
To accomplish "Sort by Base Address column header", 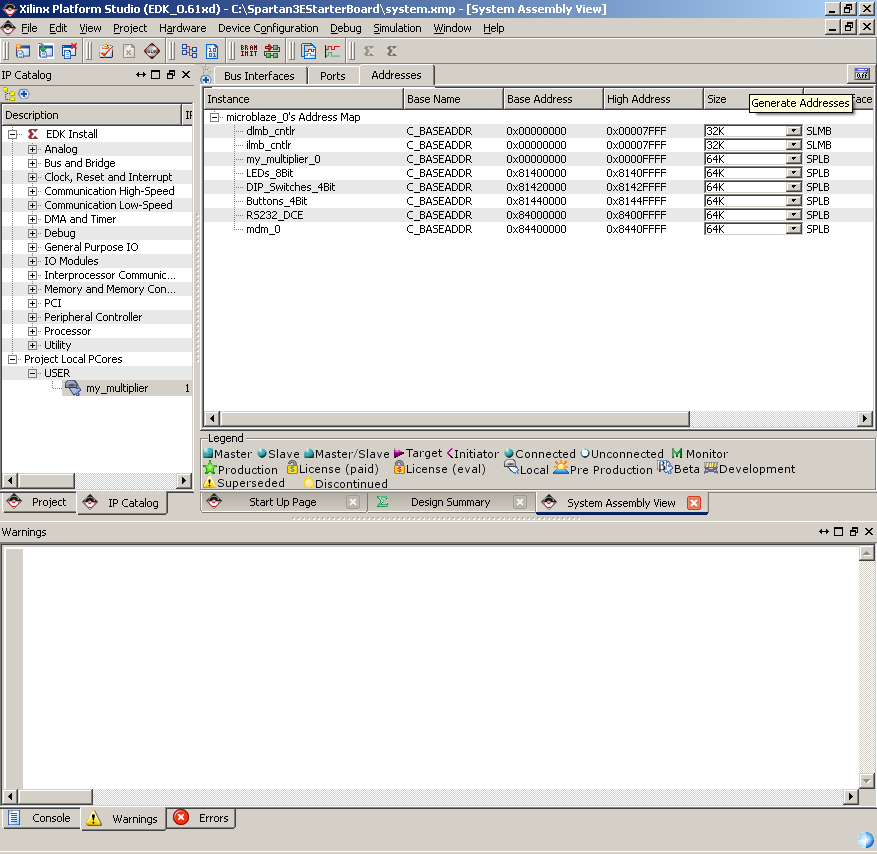I will (553, 99).
